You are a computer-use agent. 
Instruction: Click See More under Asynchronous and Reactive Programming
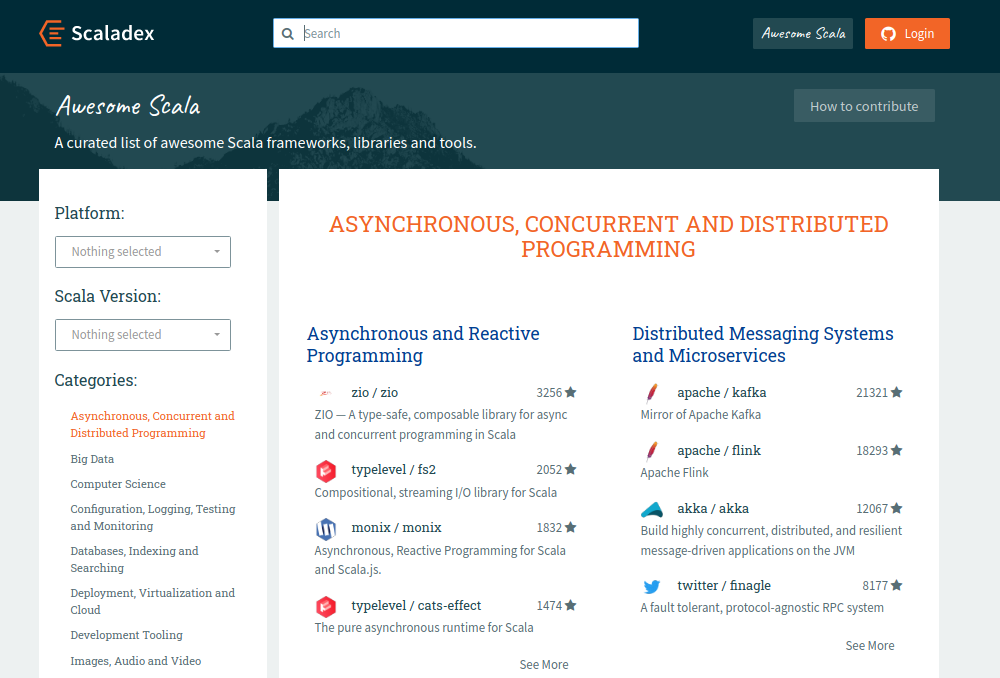544,665
